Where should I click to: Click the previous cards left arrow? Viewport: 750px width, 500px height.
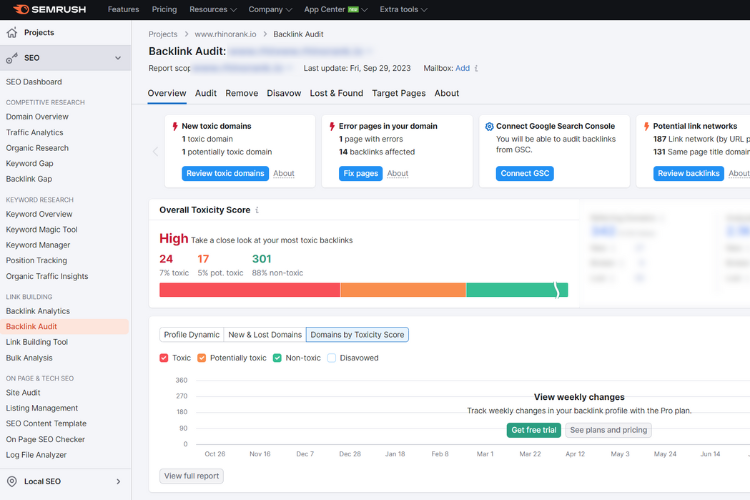[155, 152]
